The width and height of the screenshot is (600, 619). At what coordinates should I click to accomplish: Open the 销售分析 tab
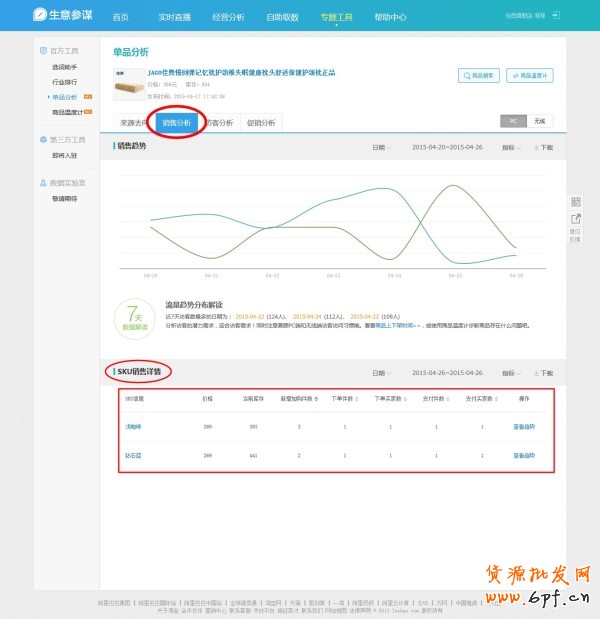(176, 123)
